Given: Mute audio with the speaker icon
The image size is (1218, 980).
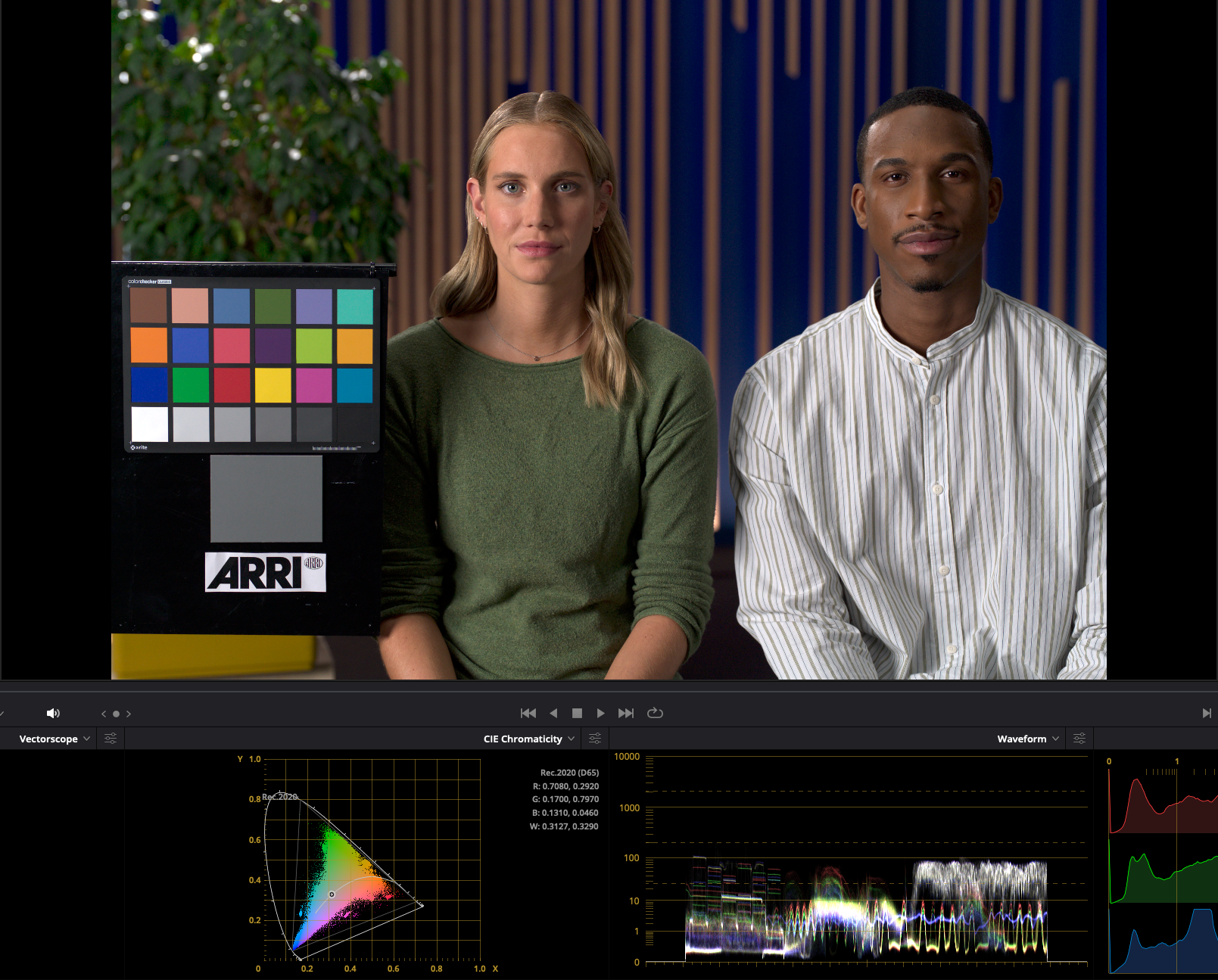Looking at the screenshot, I should pyautogui.click(x=52, y=714).
